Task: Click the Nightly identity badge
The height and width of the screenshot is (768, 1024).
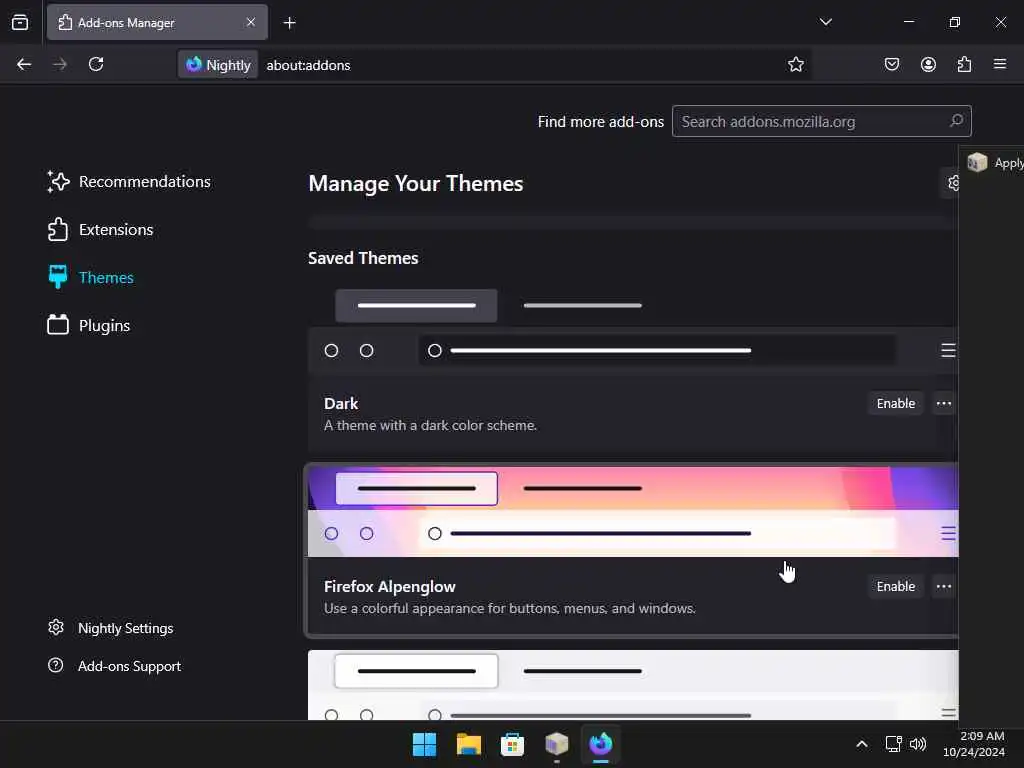Action: point(218,65)
